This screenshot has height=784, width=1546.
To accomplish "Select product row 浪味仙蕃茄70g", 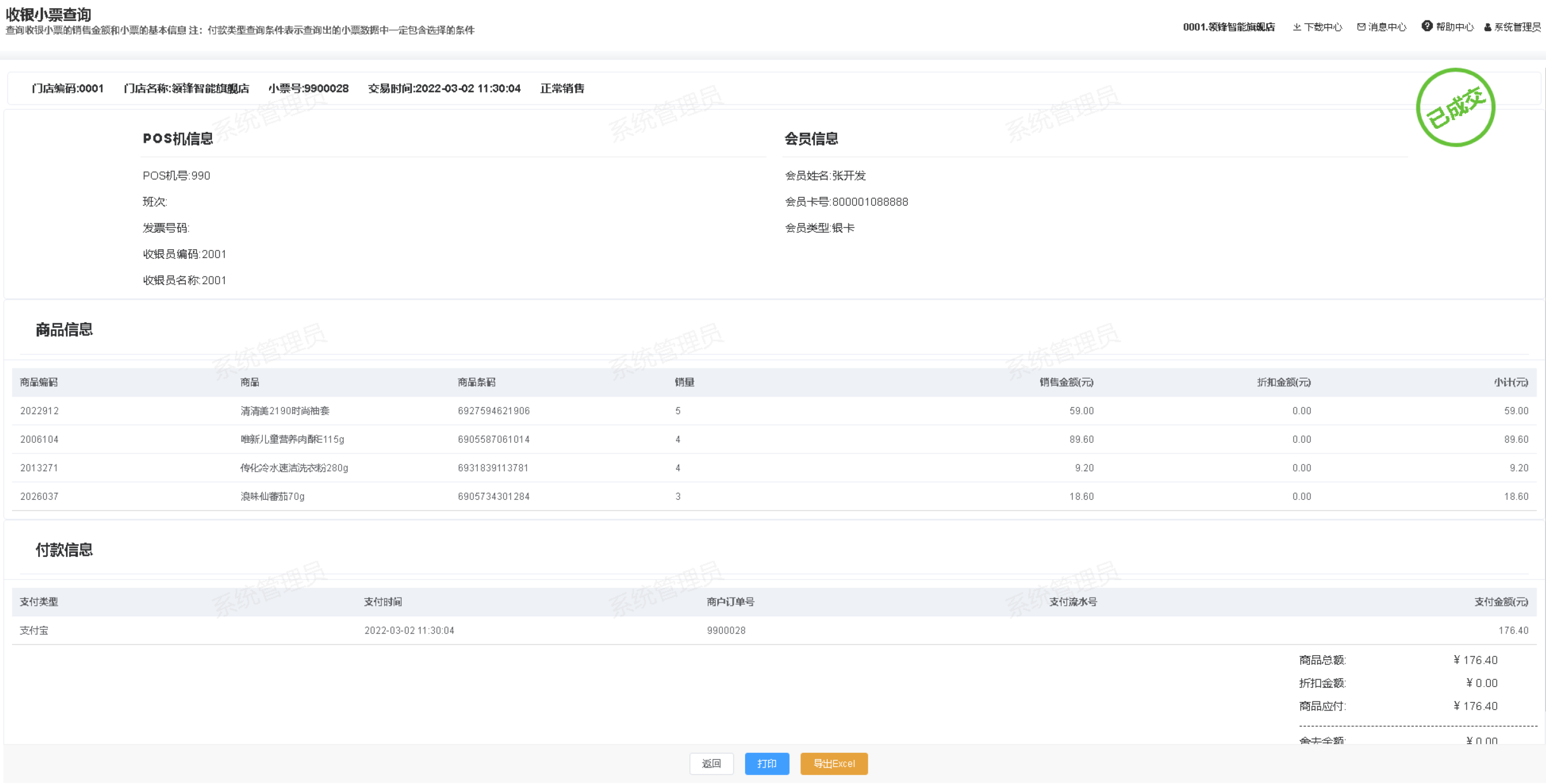I will pyautogui.click(x=272, y=497).
